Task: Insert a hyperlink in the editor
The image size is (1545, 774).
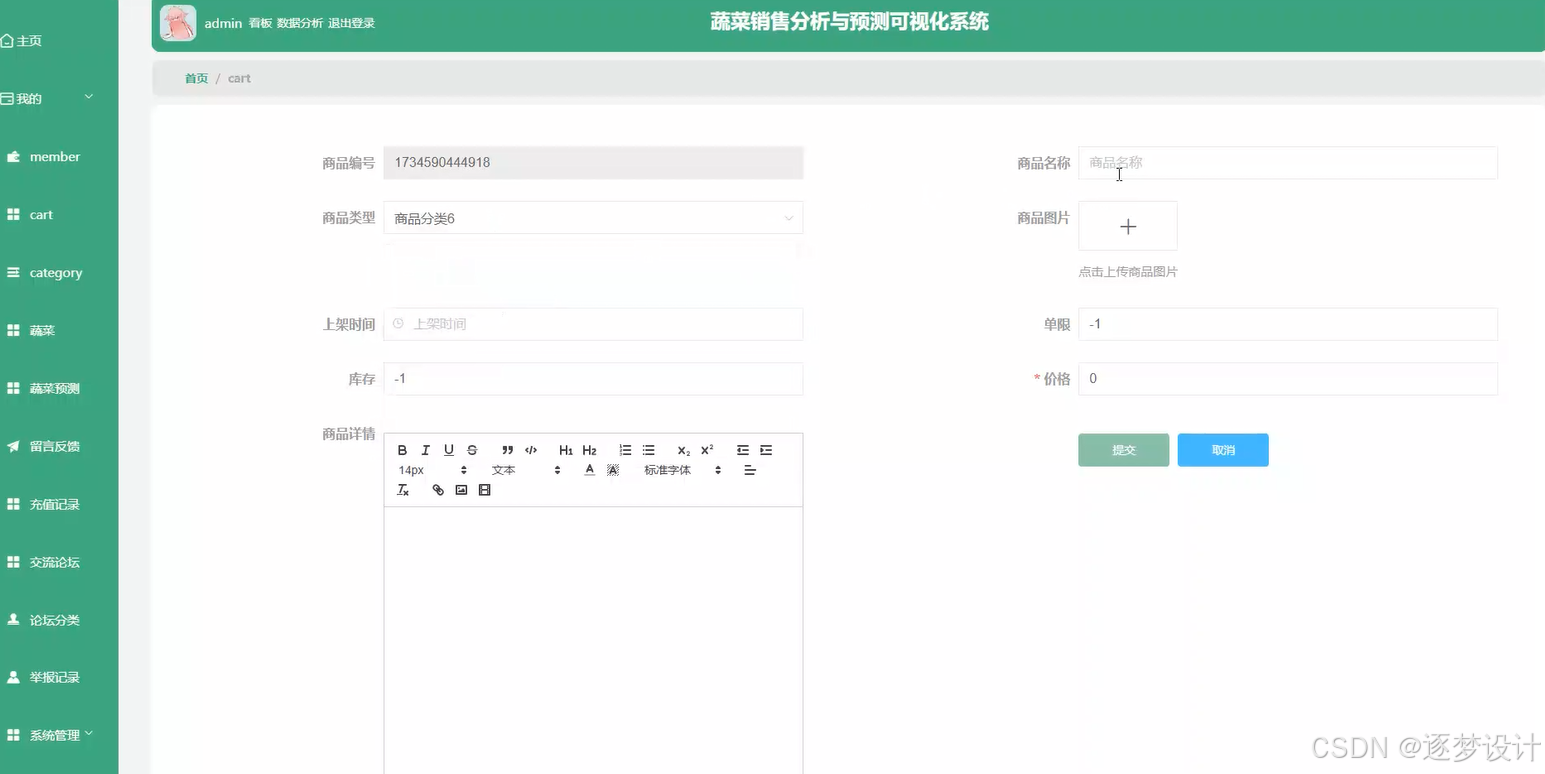Action: pyautogui.click(x=437, y=489)
